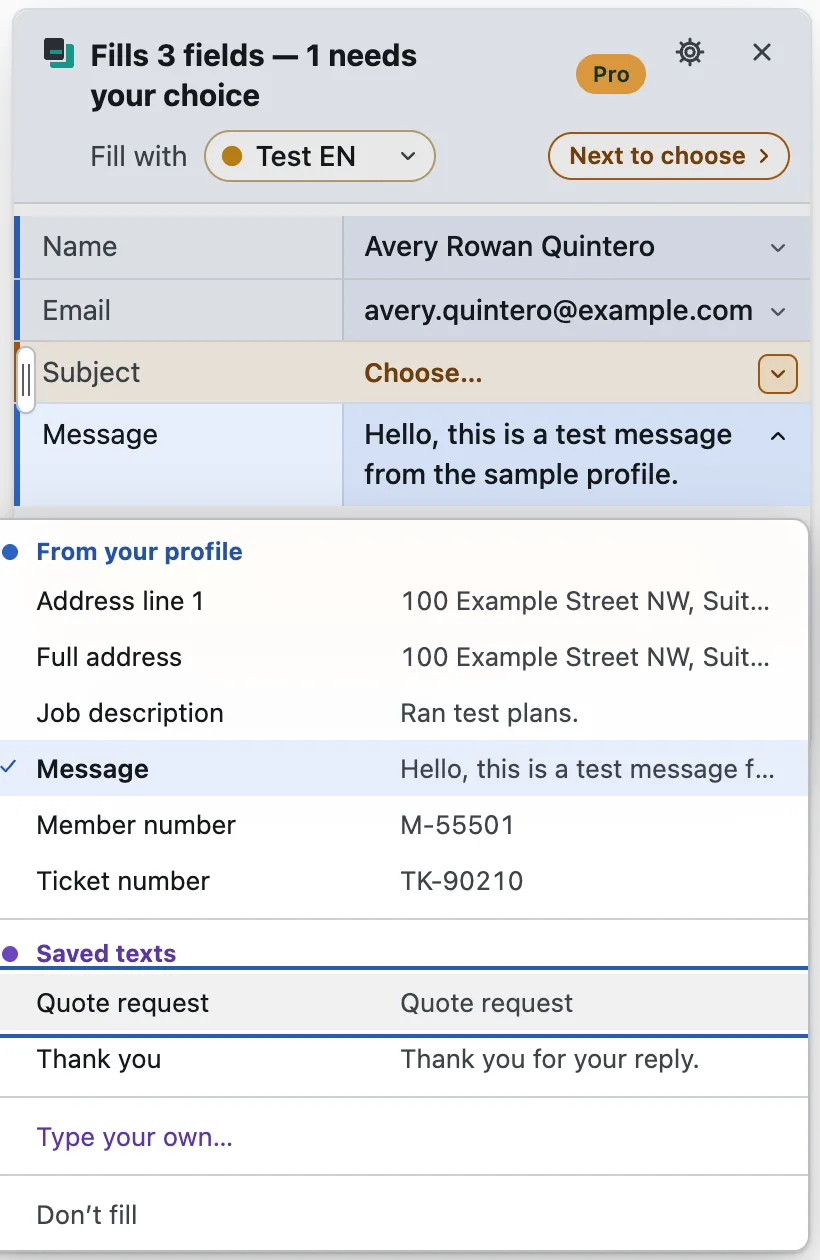Click the Hello test message text
Viewport: 820px width, 1260px height.
548,454
